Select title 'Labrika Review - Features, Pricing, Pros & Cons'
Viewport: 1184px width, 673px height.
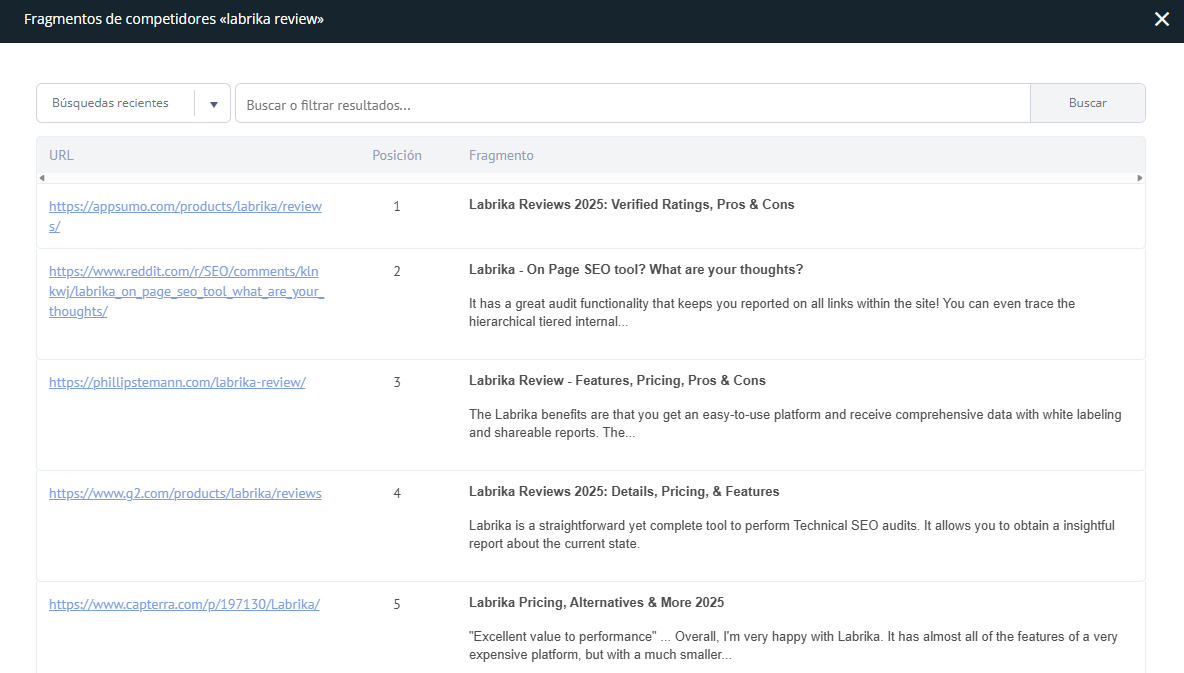click(x=617, y=381)
